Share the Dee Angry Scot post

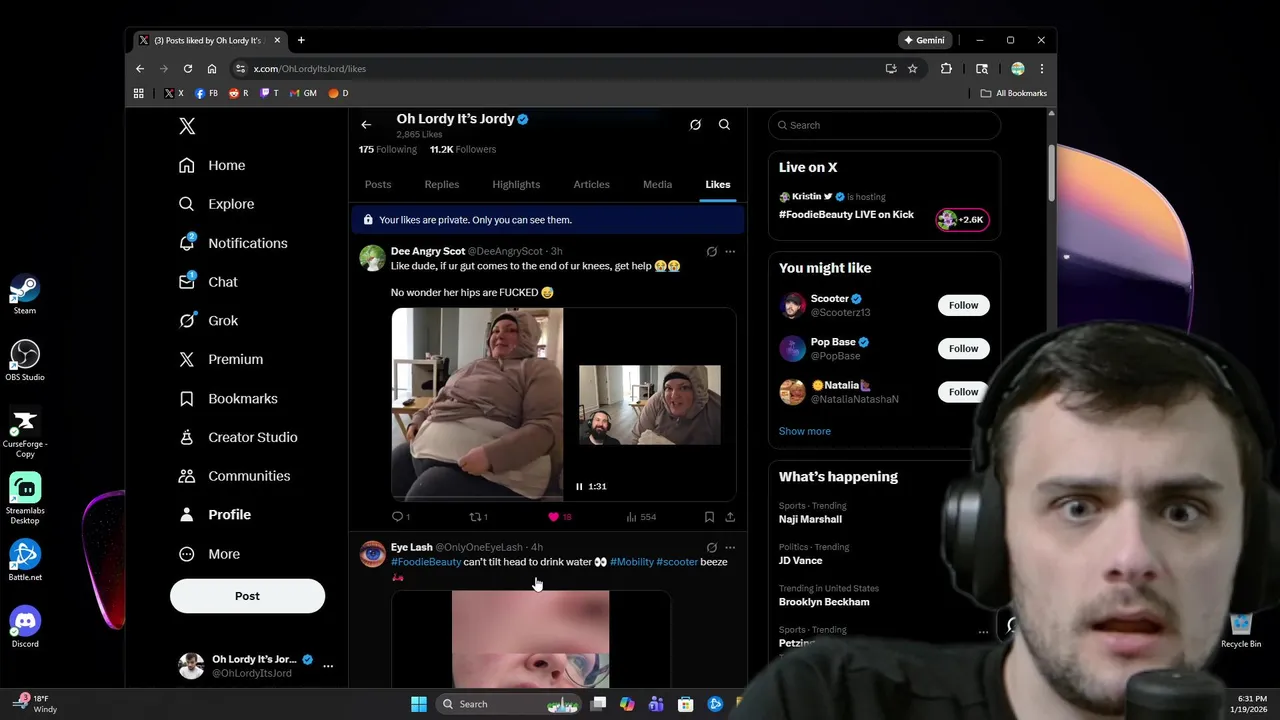pos(730,517)
